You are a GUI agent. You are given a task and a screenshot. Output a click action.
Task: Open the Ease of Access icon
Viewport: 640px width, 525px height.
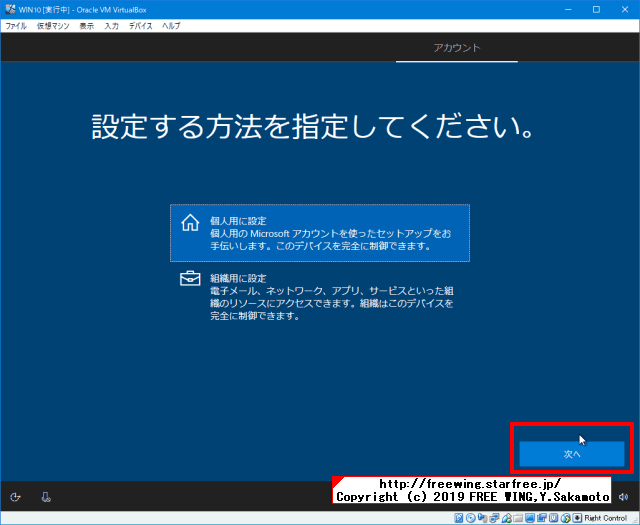pos(16,497)
